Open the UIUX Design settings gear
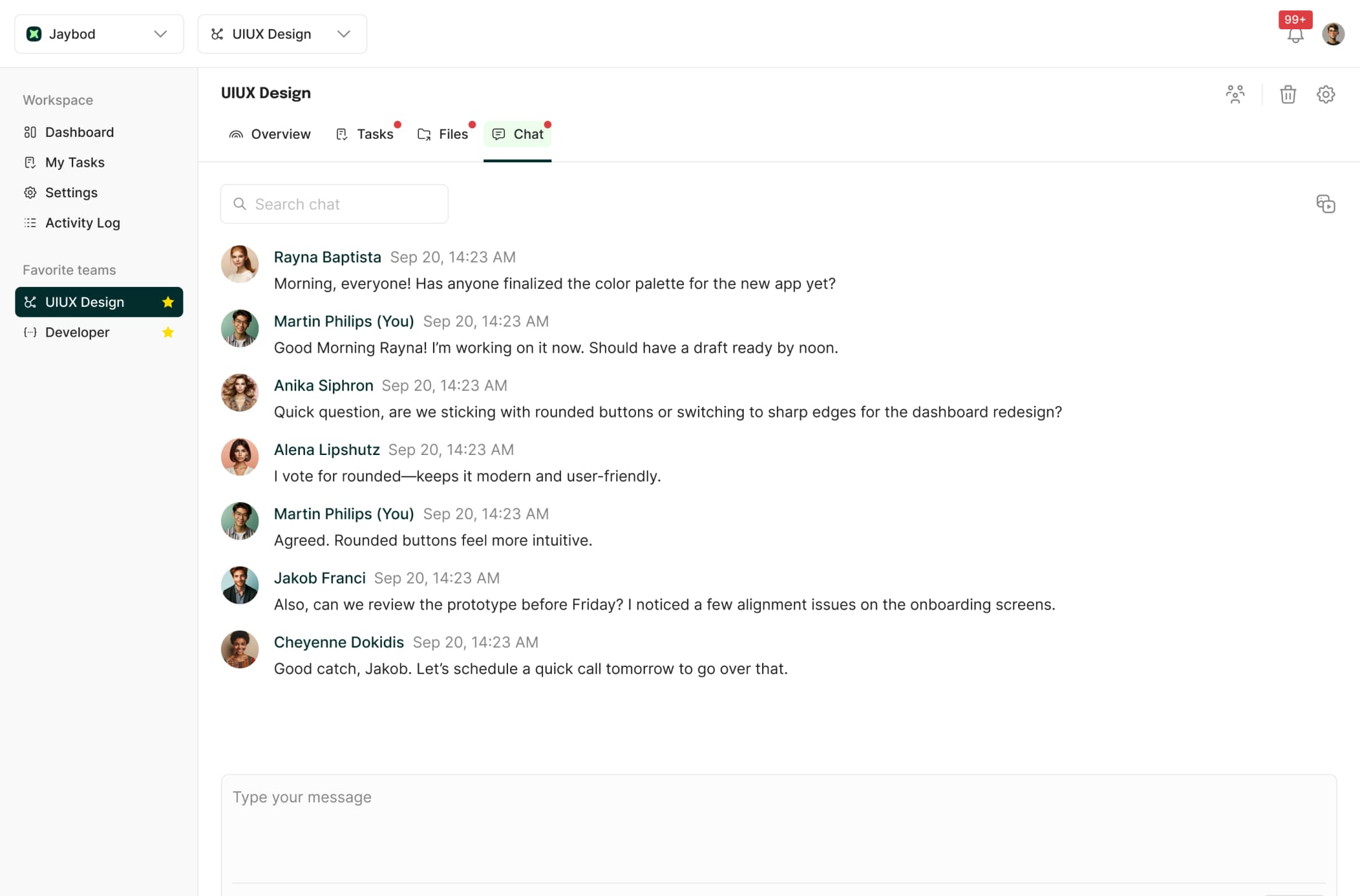Viewport: 1360px width, 896px height. (1326, 94)
